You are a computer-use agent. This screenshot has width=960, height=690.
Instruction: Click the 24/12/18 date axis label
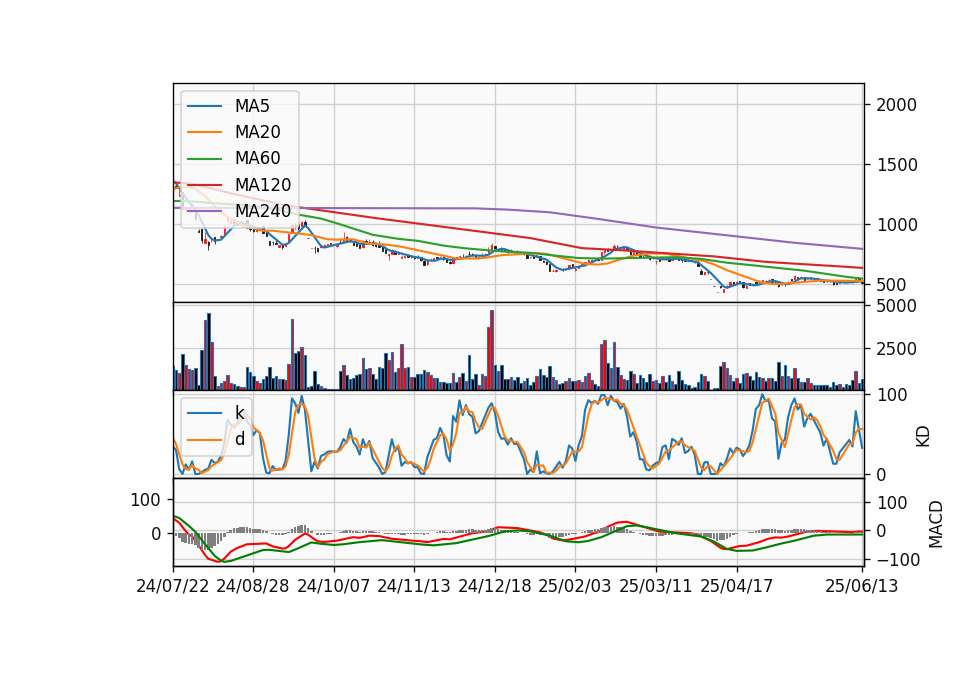[x=495, y=586]
